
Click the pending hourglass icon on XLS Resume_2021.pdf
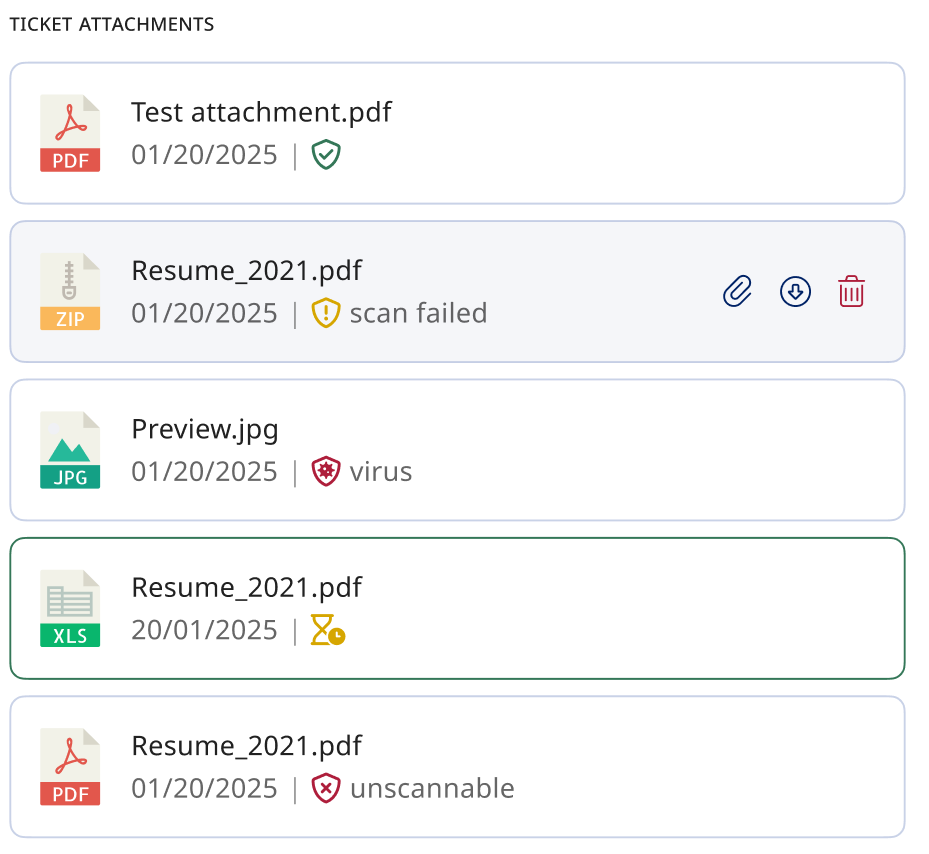326,629
